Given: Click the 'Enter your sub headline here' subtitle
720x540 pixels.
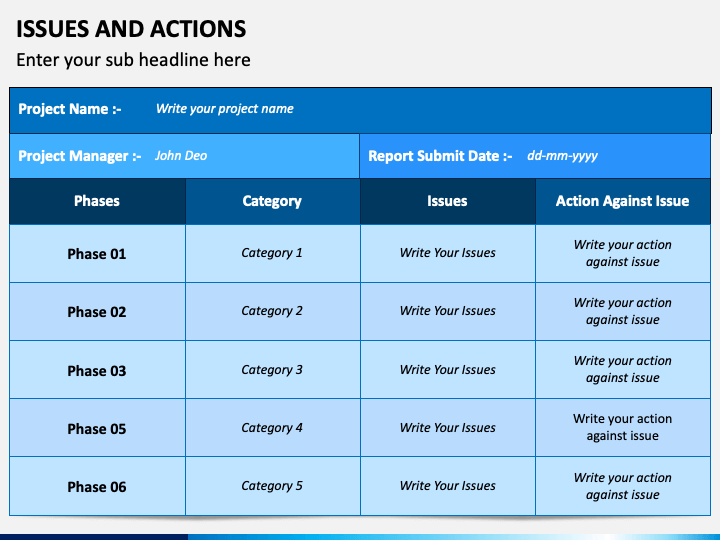Looking at the screenshot, I should point(133,60).
